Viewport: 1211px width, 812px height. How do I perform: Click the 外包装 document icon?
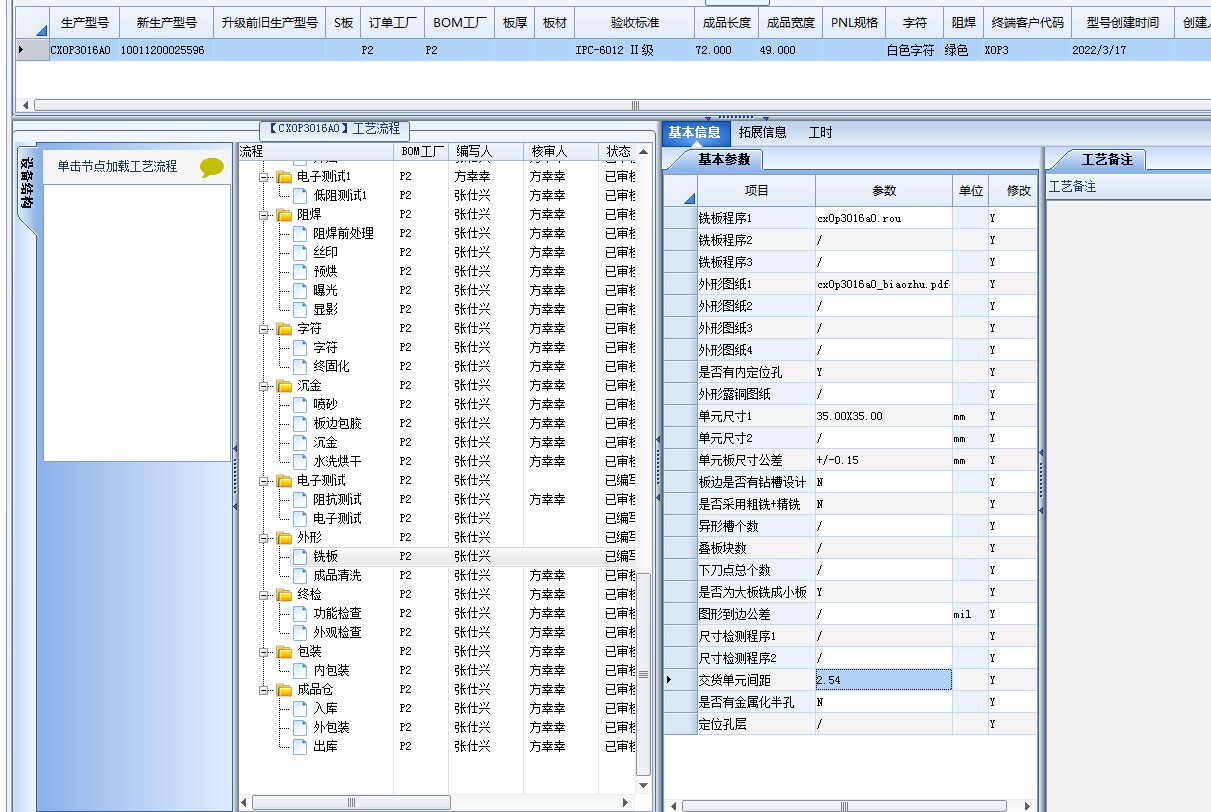300,728
